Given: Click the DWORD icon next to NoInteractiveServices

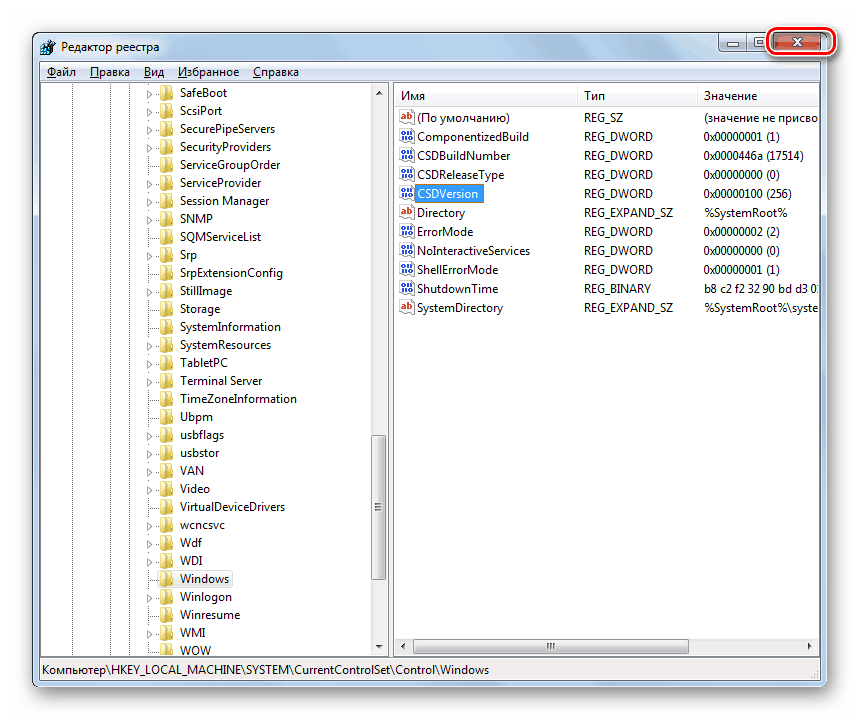Looking at the screenshot, I should [x=406, y=251].
